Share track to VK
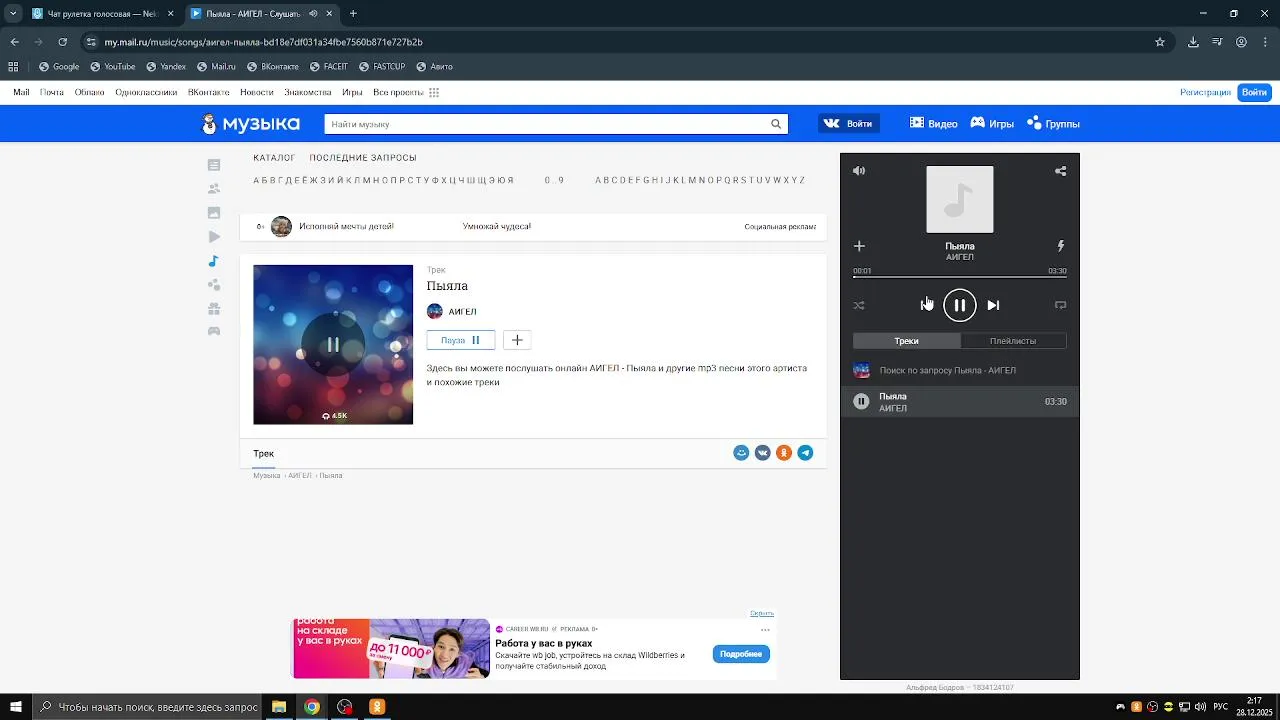 [x=762, y=453]
